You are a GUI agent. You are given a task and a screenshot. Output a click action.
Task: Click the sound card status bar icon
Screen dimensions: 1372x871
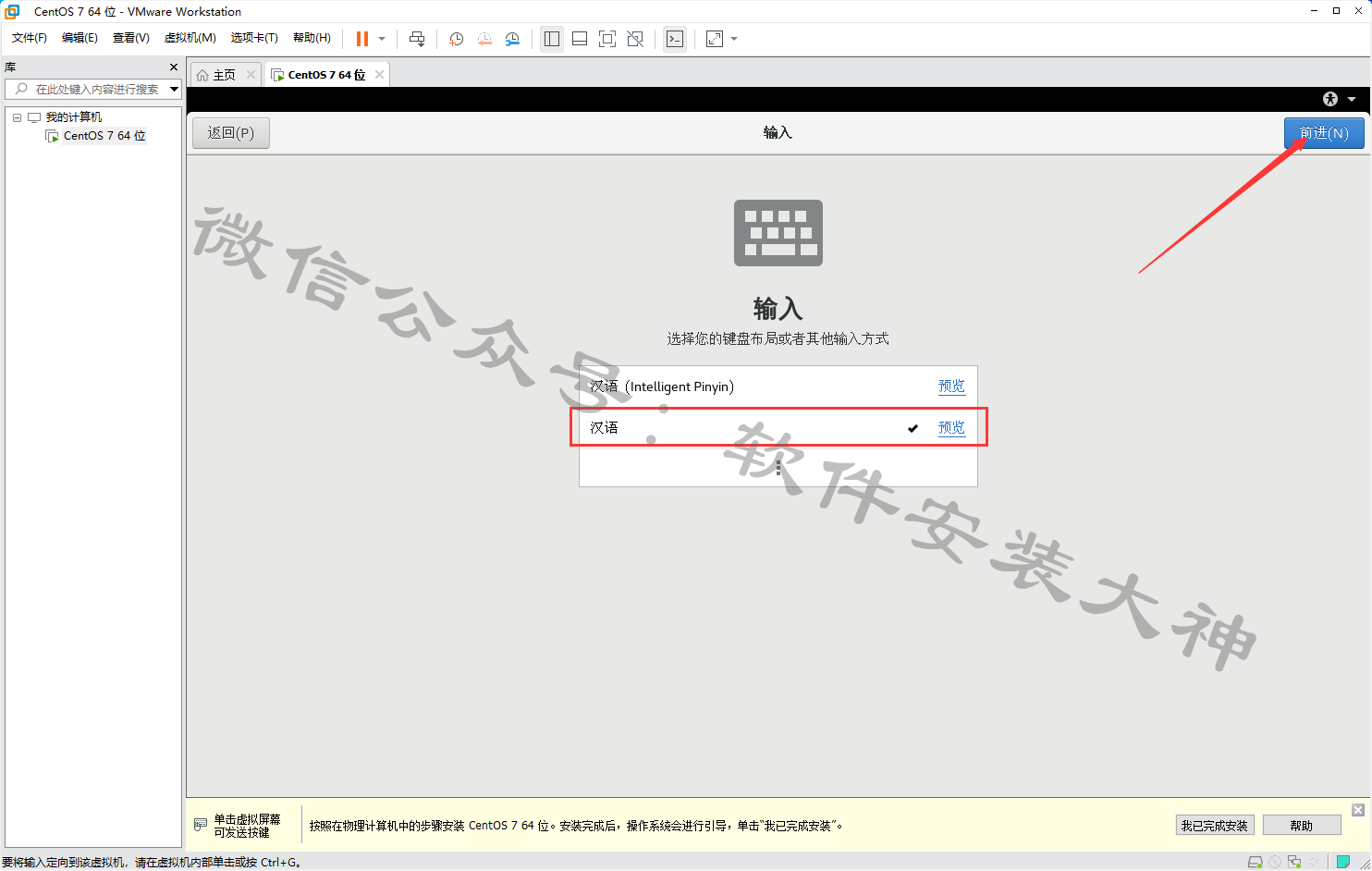click(1314, 862)
